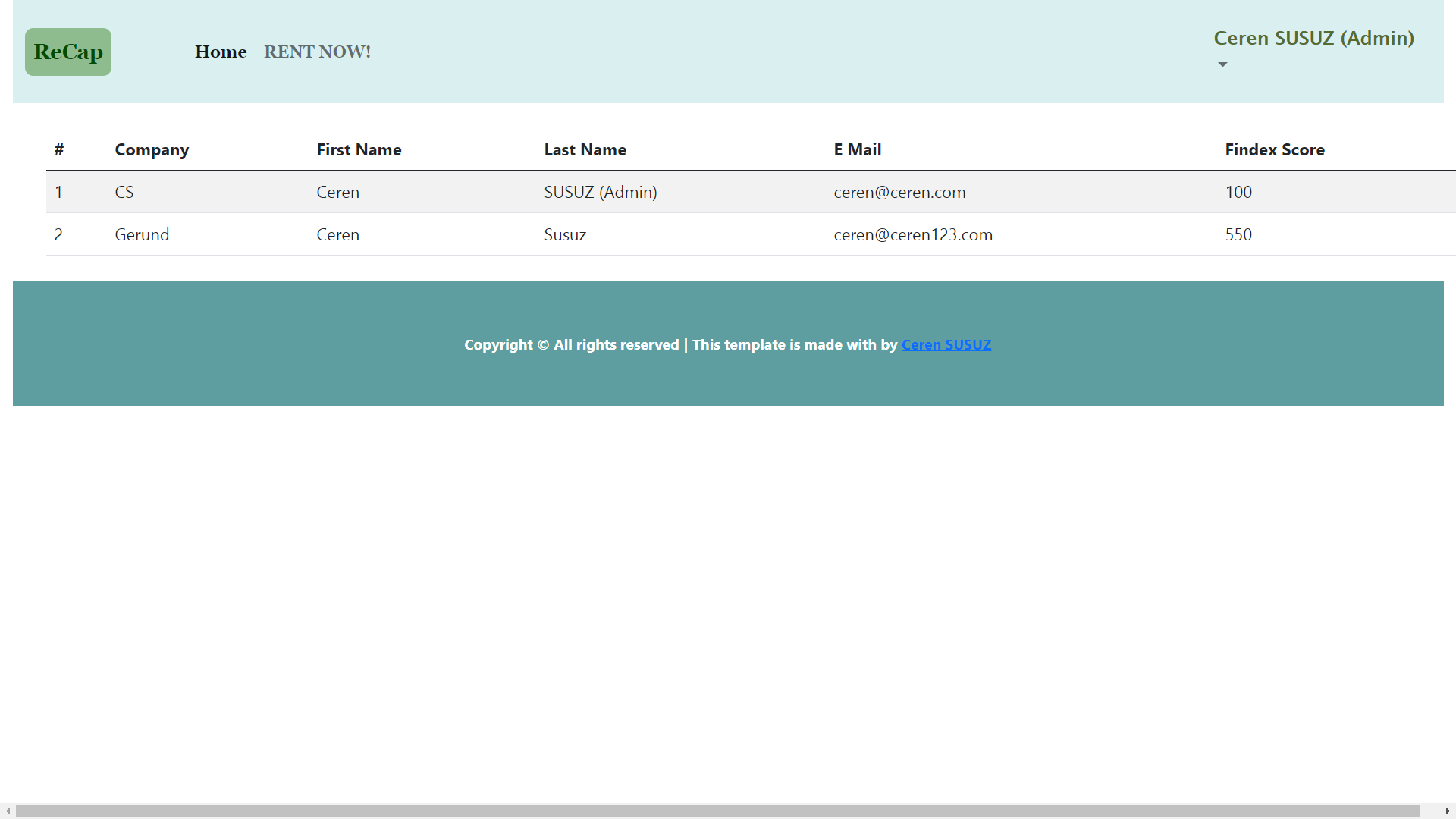This screenshot has width=1456, height=819.
Task: Expand the caret under the admin name
Action: pos(1222,64)
